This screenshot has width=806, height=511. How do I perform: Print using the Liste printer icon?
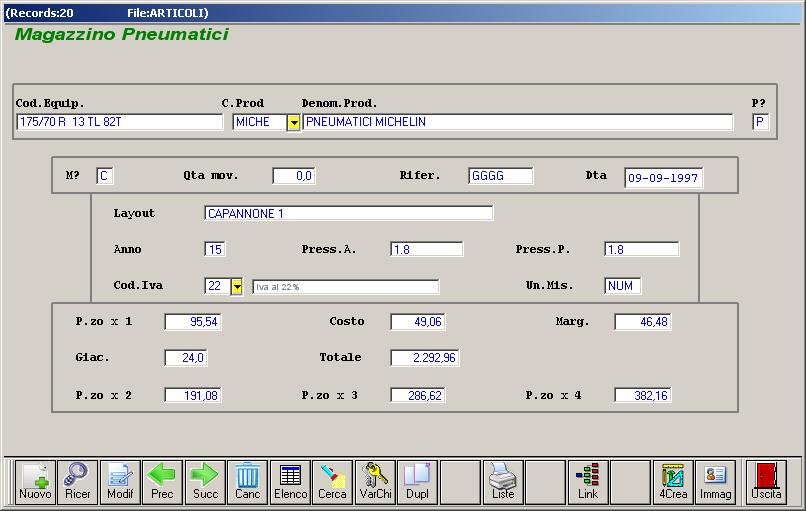(x=503, y=481)
